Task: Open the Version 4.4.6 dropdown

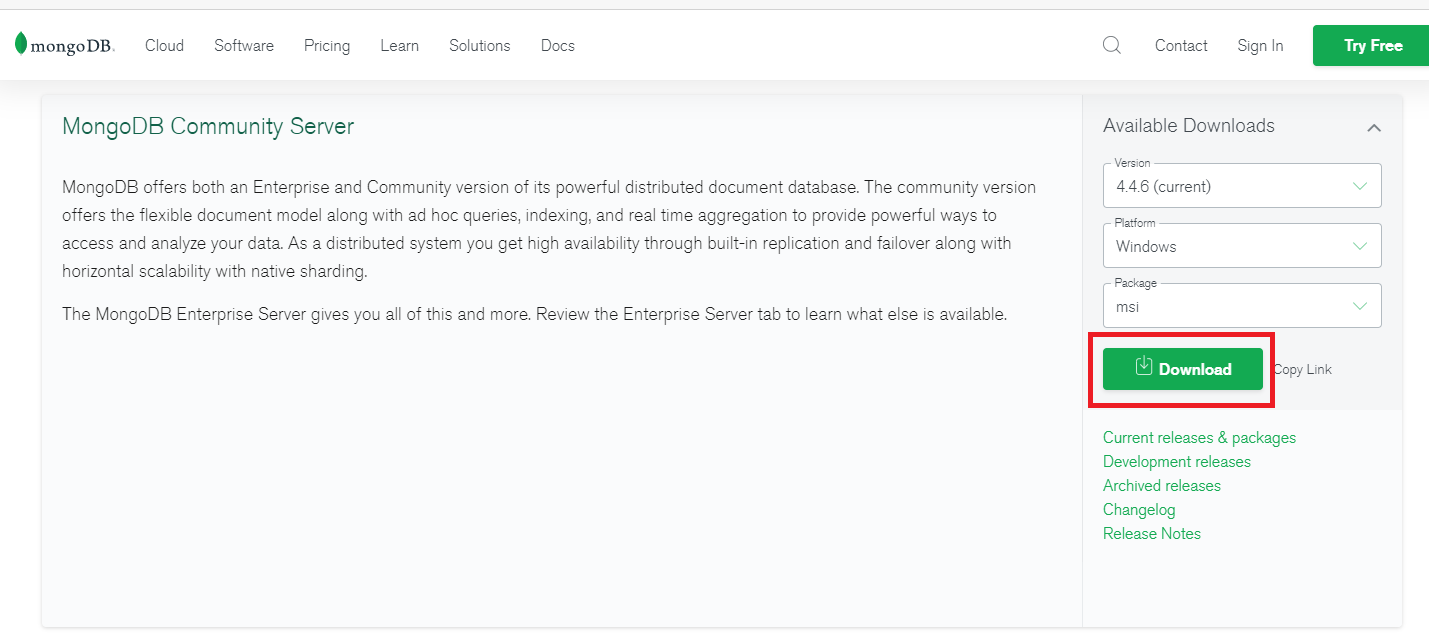Action: tap(1242, 186)
